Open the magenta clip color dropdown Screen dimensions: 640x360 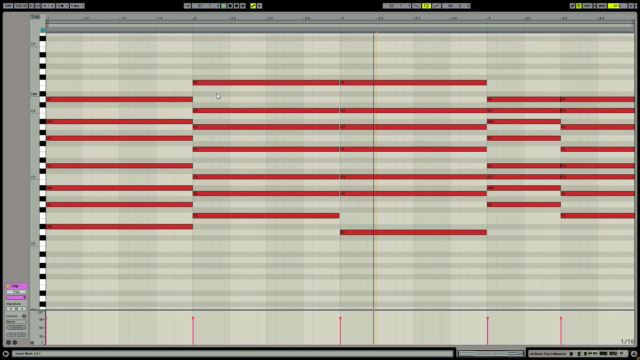[16, 297]
